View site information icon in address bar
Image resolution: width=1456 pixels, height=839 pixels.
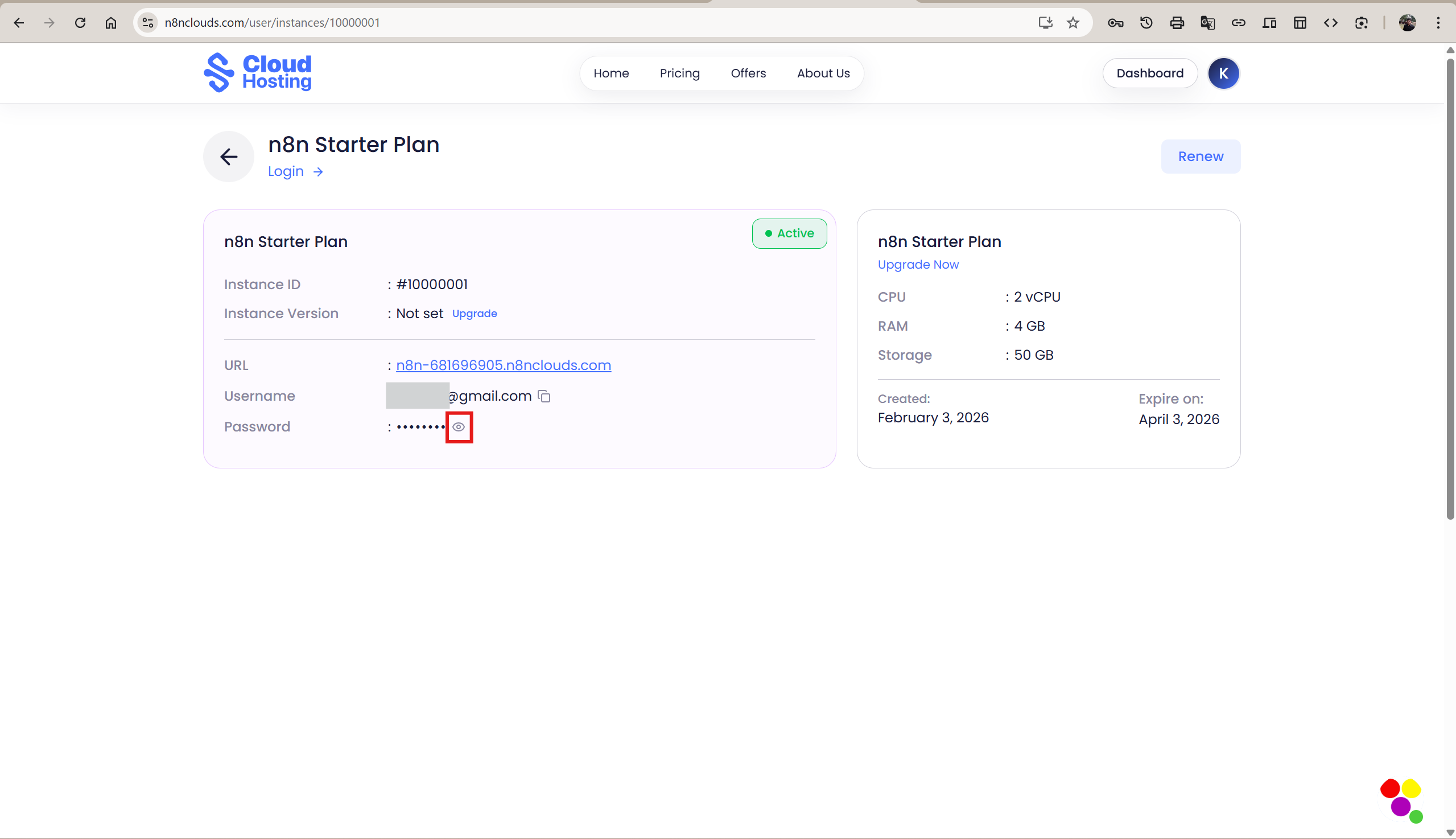[148, 22]
